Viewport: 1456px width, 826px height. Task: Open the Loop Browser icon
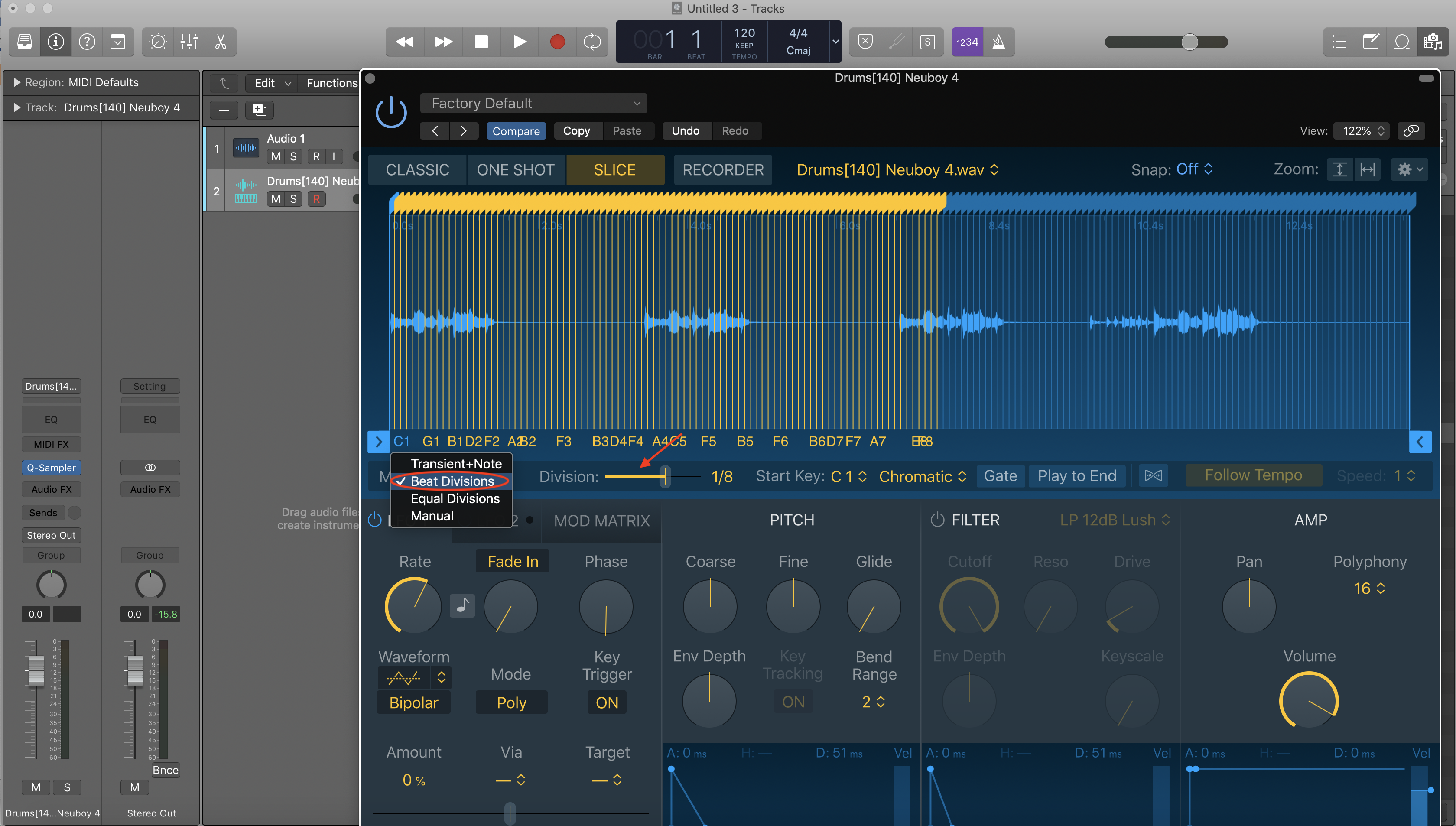[x=1401, y=42]
